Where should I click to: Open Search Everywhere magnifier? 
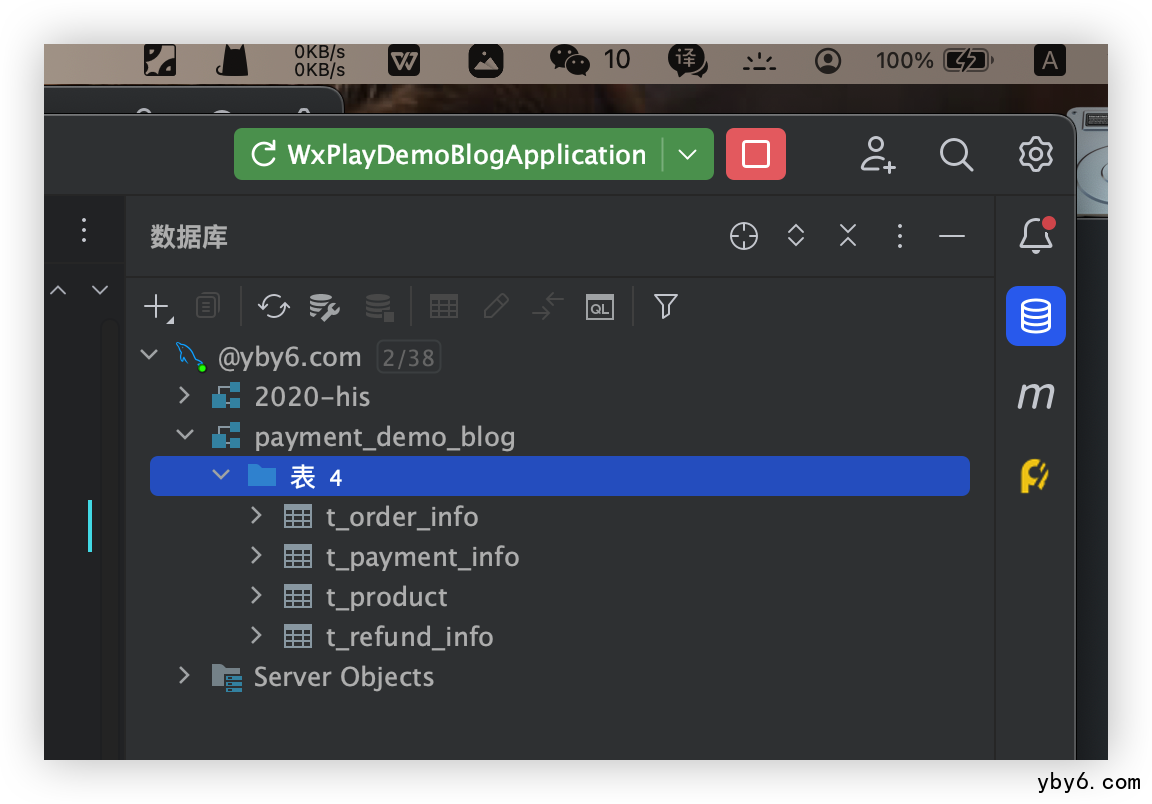point(956,154)
